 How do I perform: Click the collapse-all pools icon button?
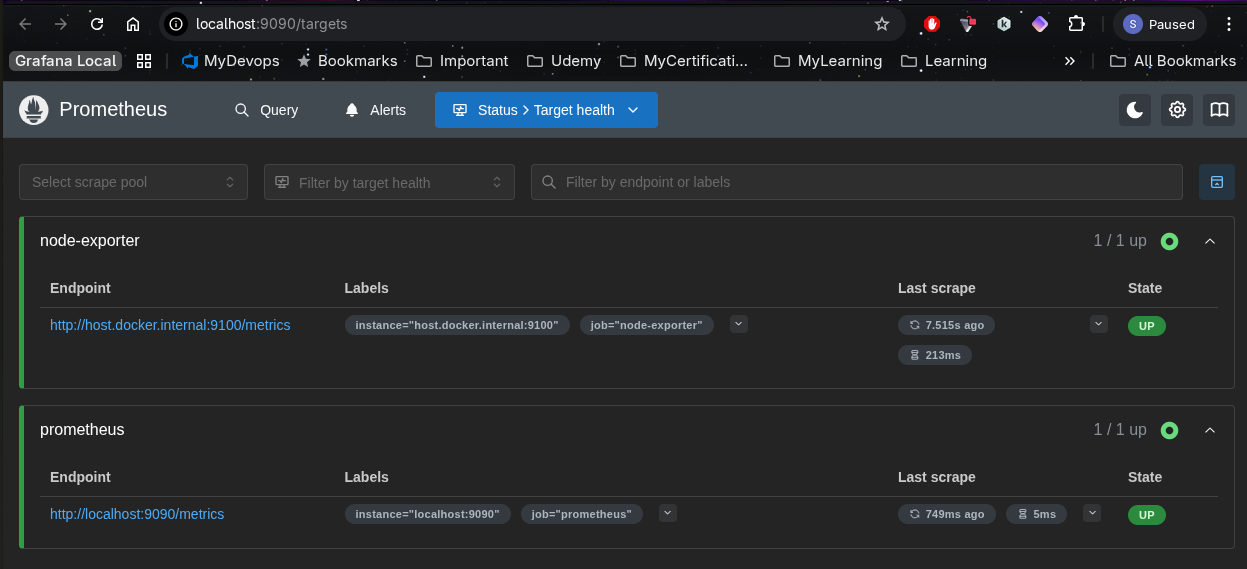point(1216,182)
